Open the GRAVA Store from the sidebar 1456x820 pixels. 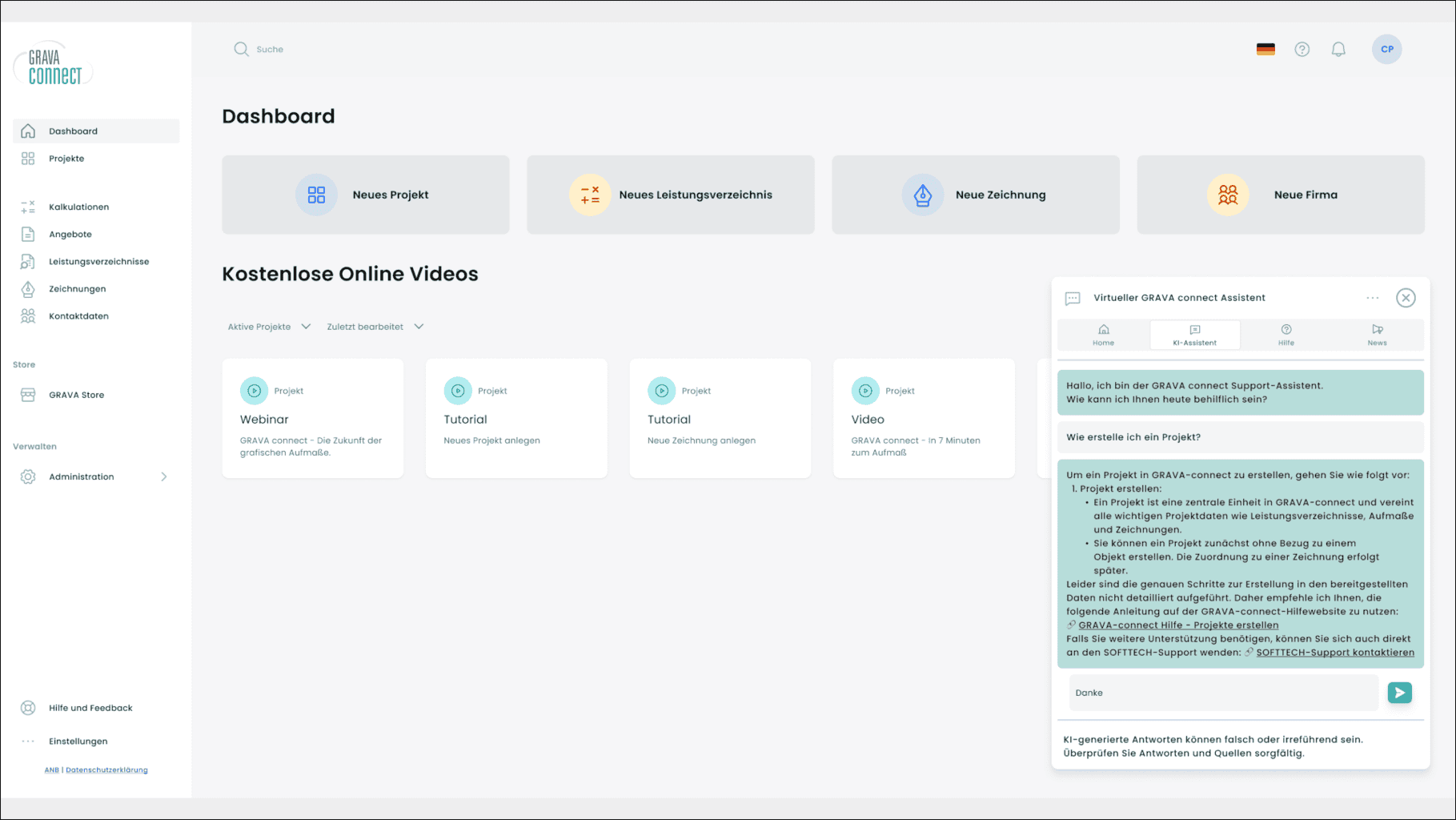(76, 394)
